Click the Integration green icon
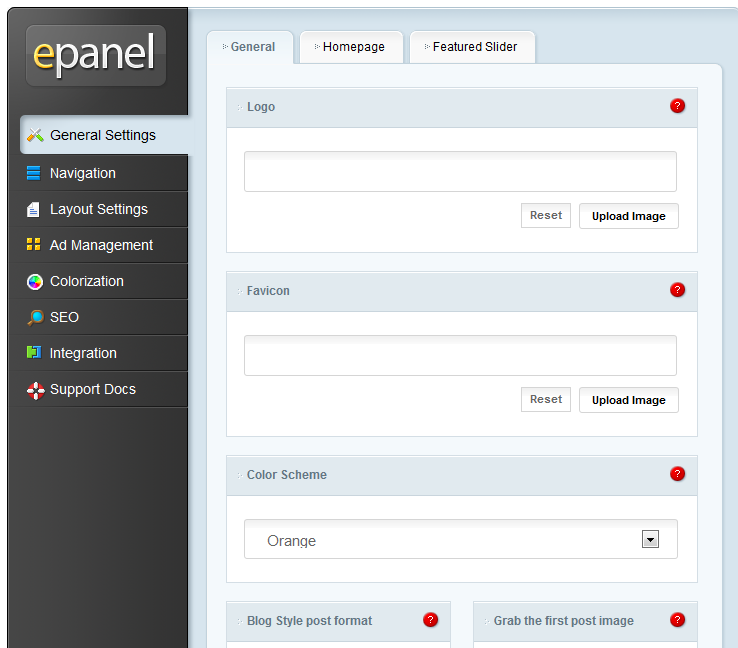 pyautogui.click(x=34, y=352)
